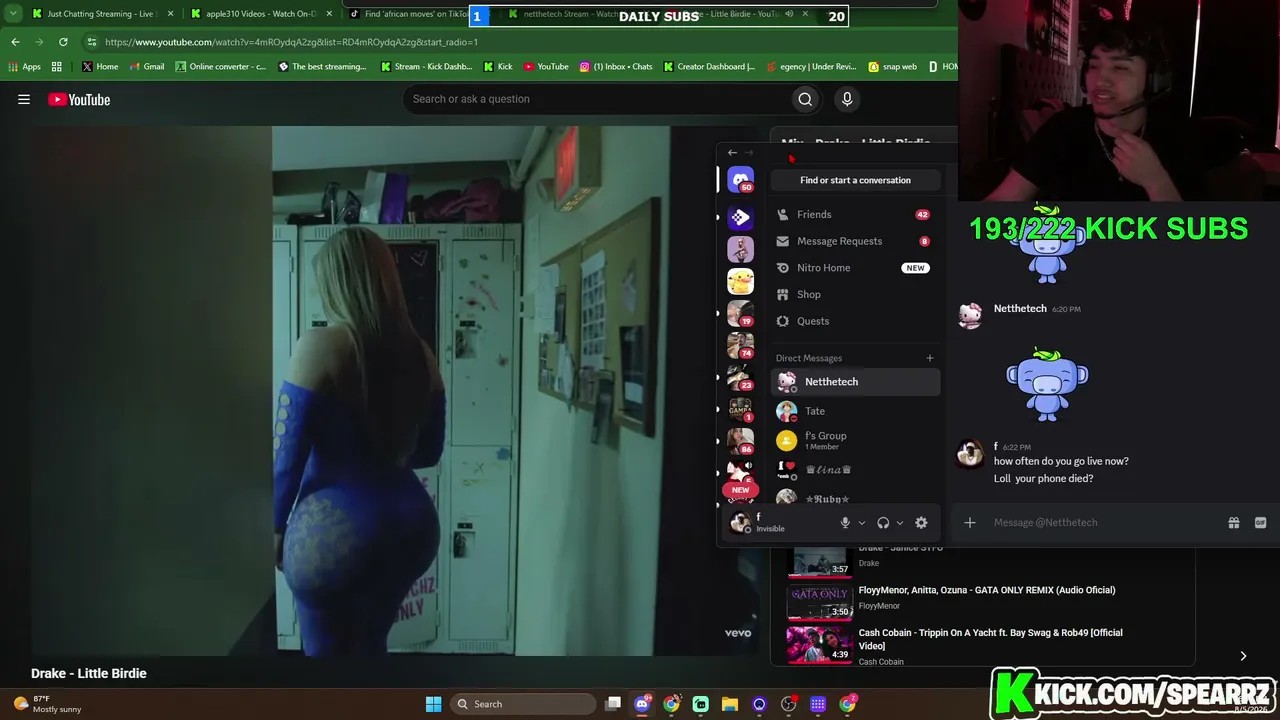Viewport: 1280px width, 720px height.
Task: Click the YouTube address bar URL
Action: [x=292, y=42]
